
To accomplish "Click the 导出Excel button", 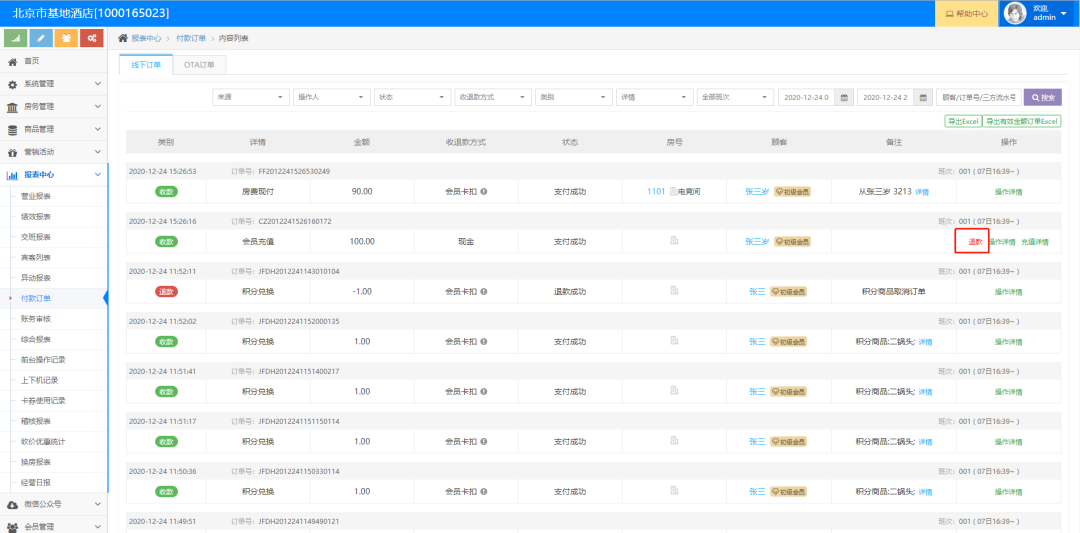I will pyautogui.click(x=963, y=121).
